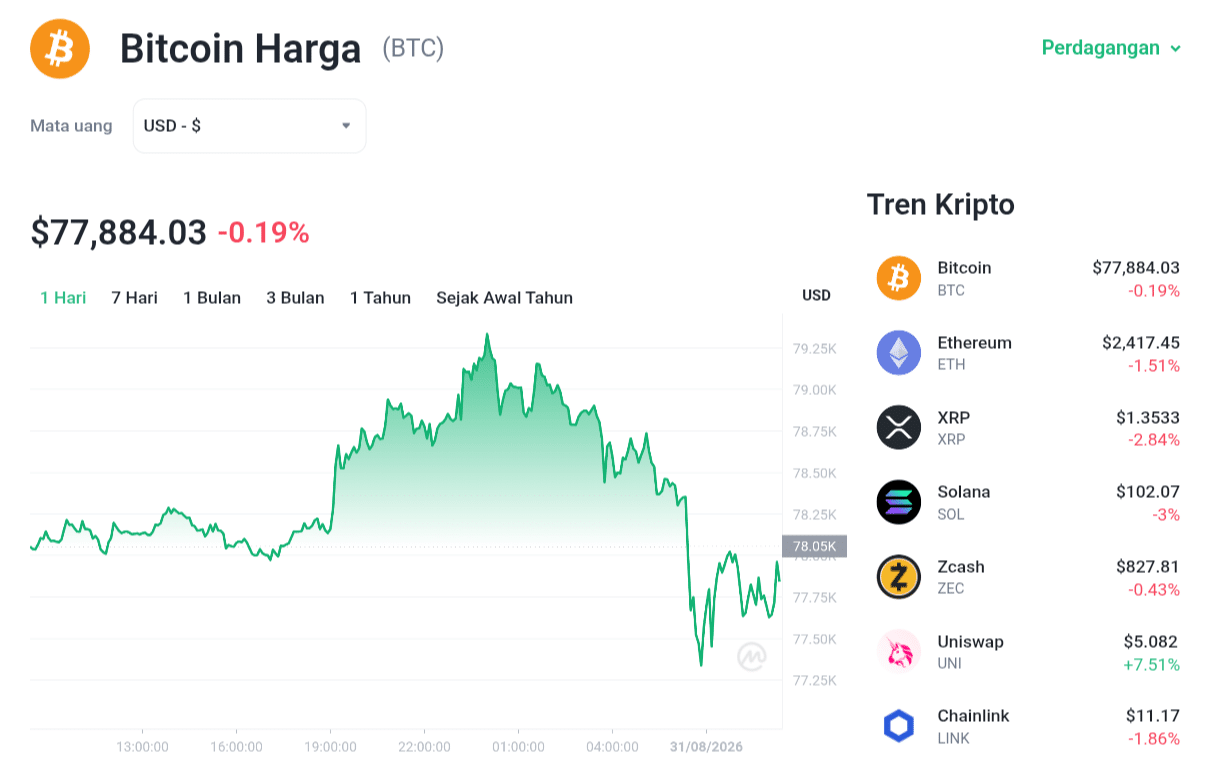Image resolution: width=1220 pixels, height=775 pixels.
Task: Open the USD - $ currency selector
Action: click(x=249, y=126)
